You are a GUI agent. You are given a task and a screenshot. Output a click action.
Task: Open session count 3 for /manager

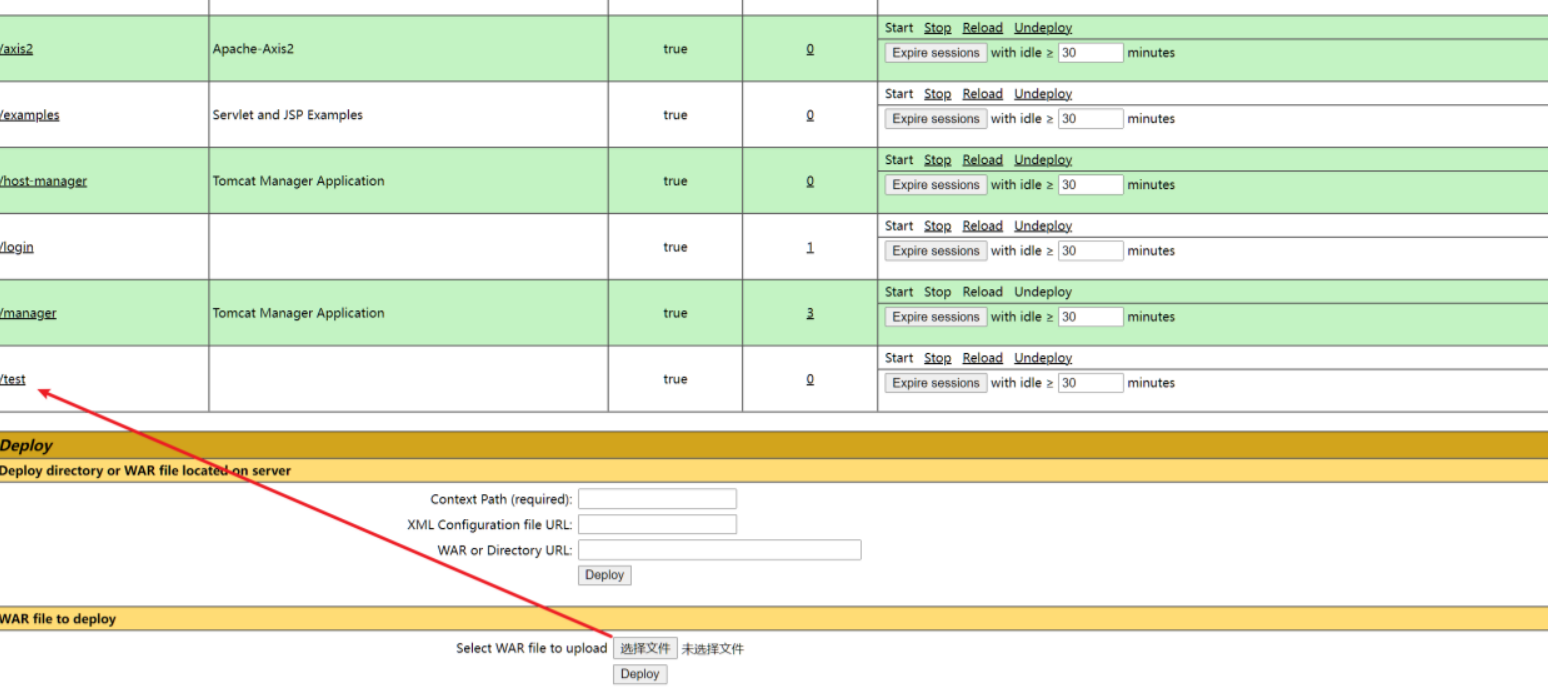(x=810, y=313)
